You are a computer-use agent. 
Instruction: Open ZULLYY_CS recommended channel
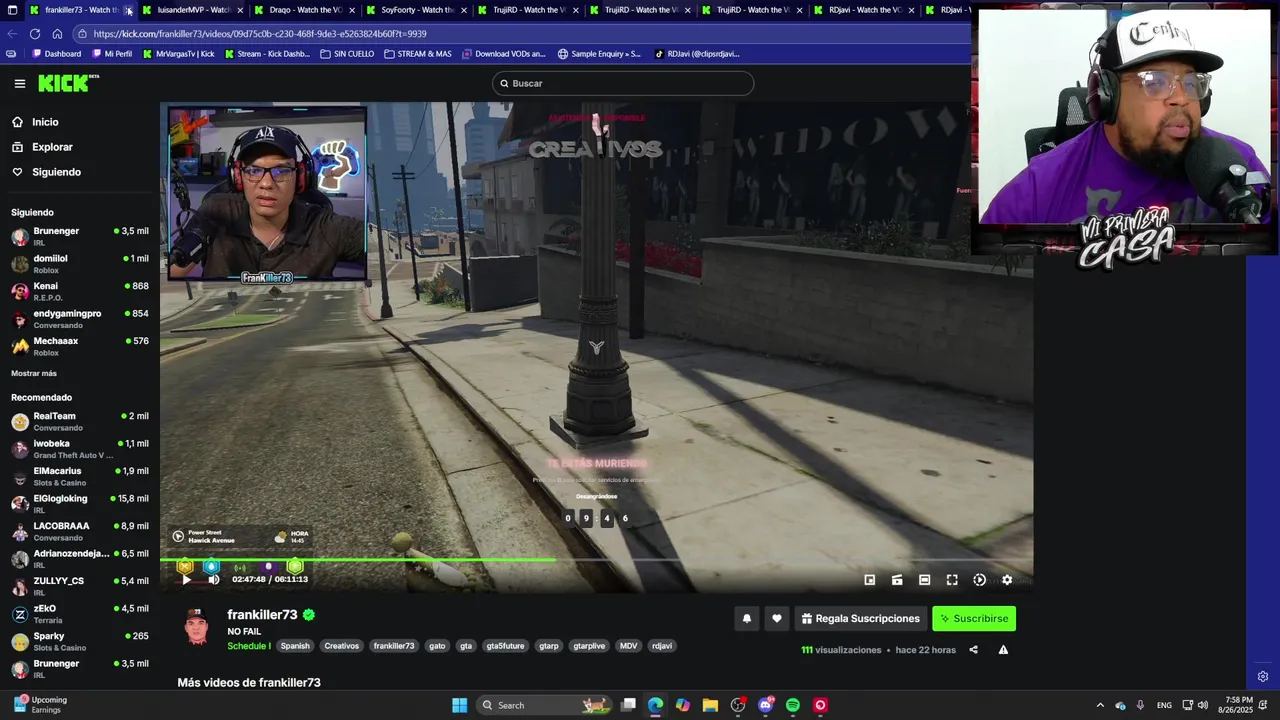pos(80,586)
